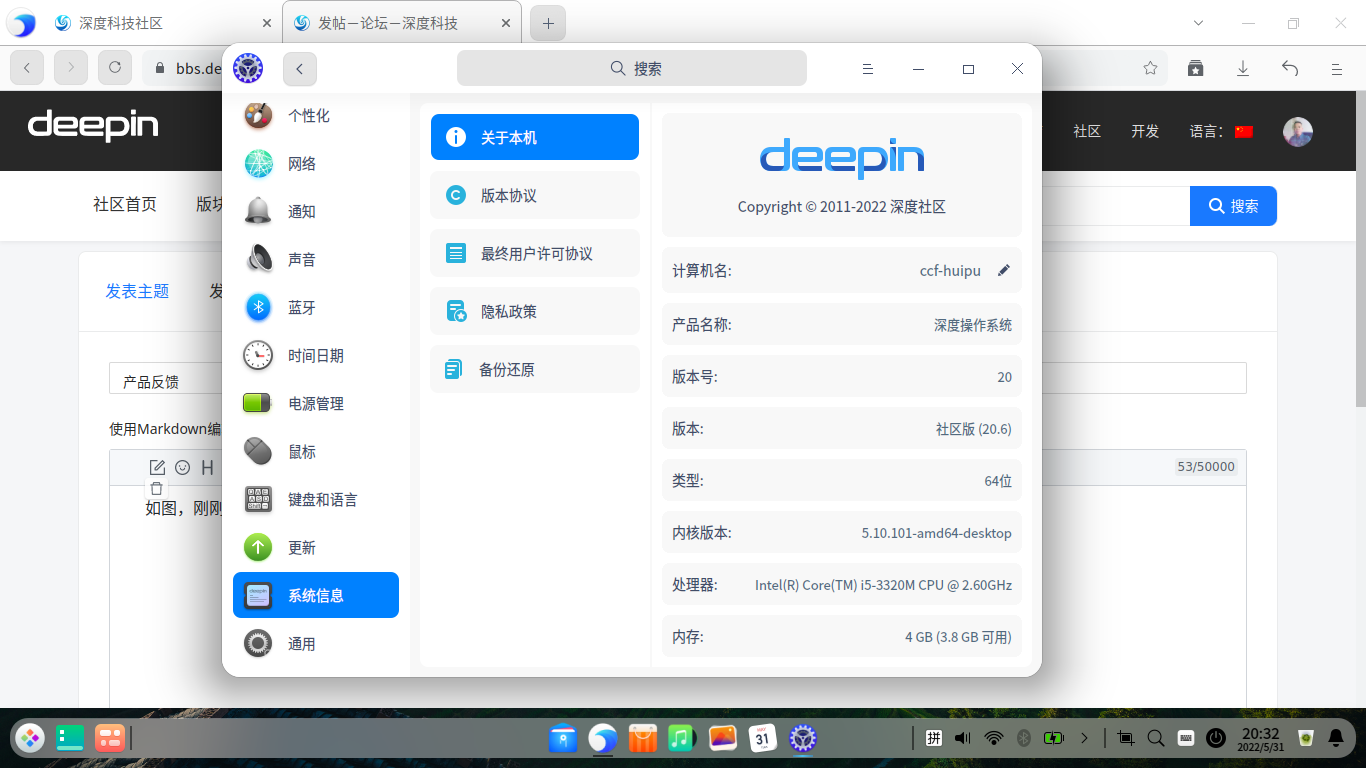Viewport: 1366px width, 768px height.
Task: Expand hidden tray icons with the arrow
Action: [x=1085, y=738]
